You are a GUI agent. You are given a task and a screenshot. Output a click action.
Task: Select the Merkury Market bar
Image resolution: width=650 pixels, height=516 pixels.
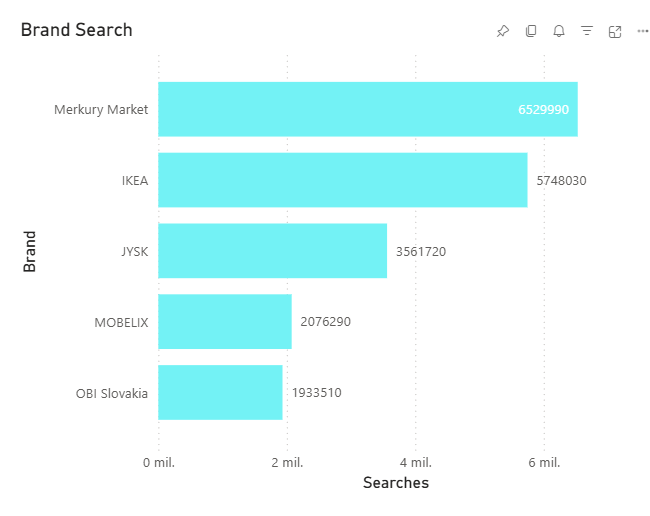pyautogui.click(x=368, y=109)
